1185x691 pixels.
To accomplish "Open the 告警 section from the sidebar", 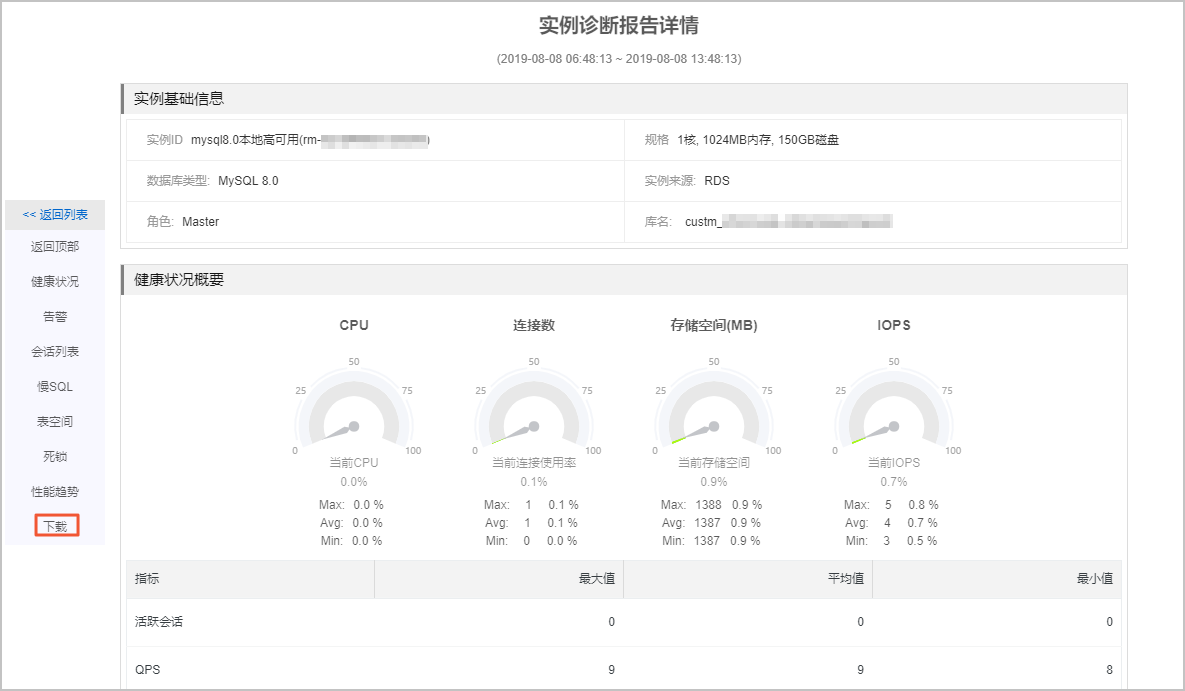I will point(55,316).
